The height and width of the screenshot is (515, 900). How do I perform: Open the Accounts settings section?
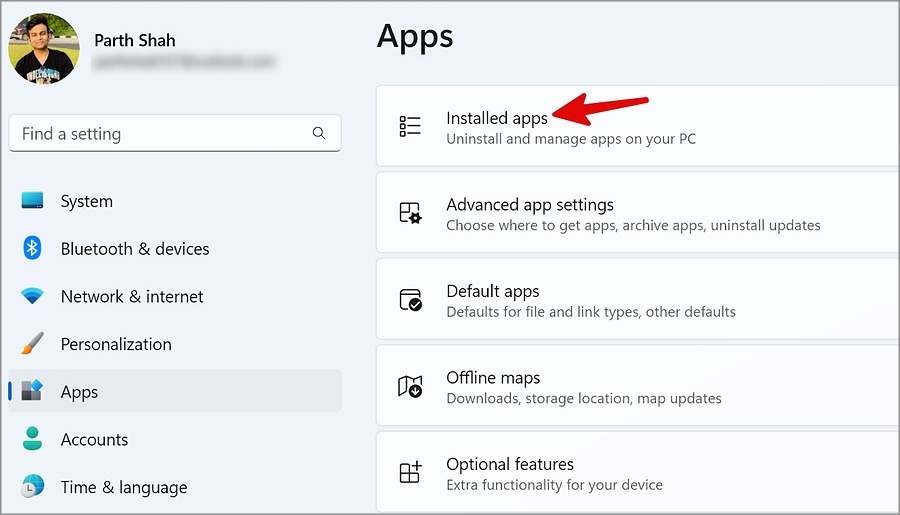pos(94,439)
